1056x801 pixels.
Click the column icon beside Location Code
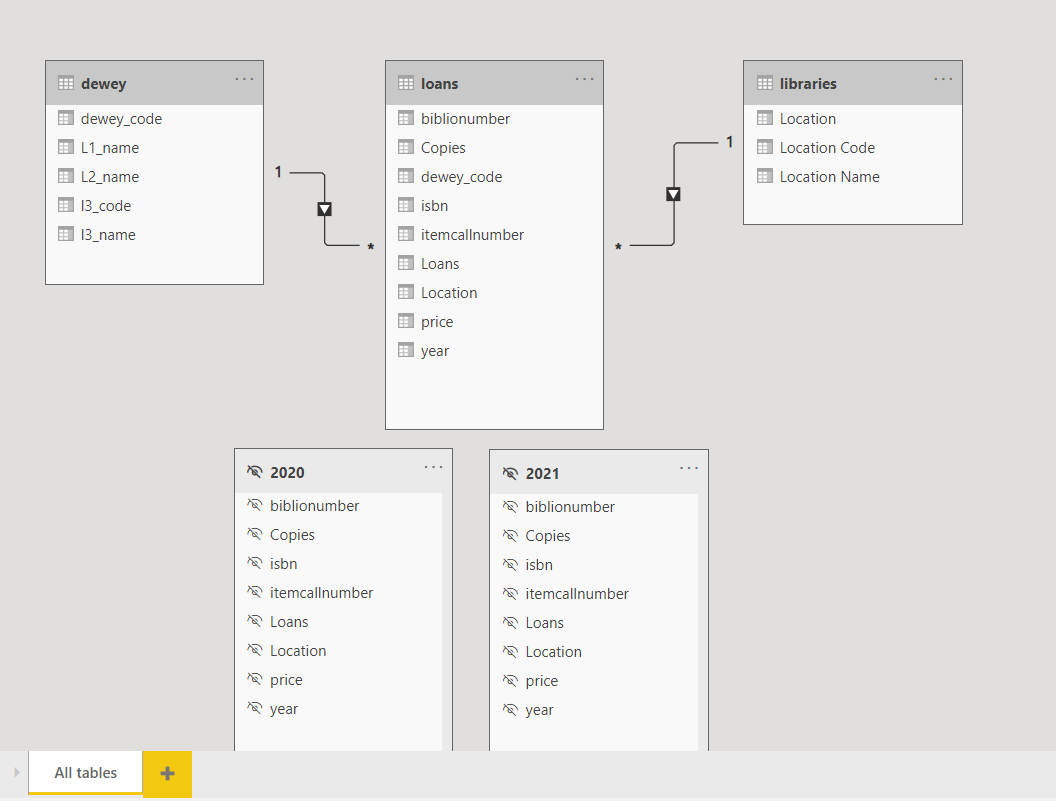point(765,148)
